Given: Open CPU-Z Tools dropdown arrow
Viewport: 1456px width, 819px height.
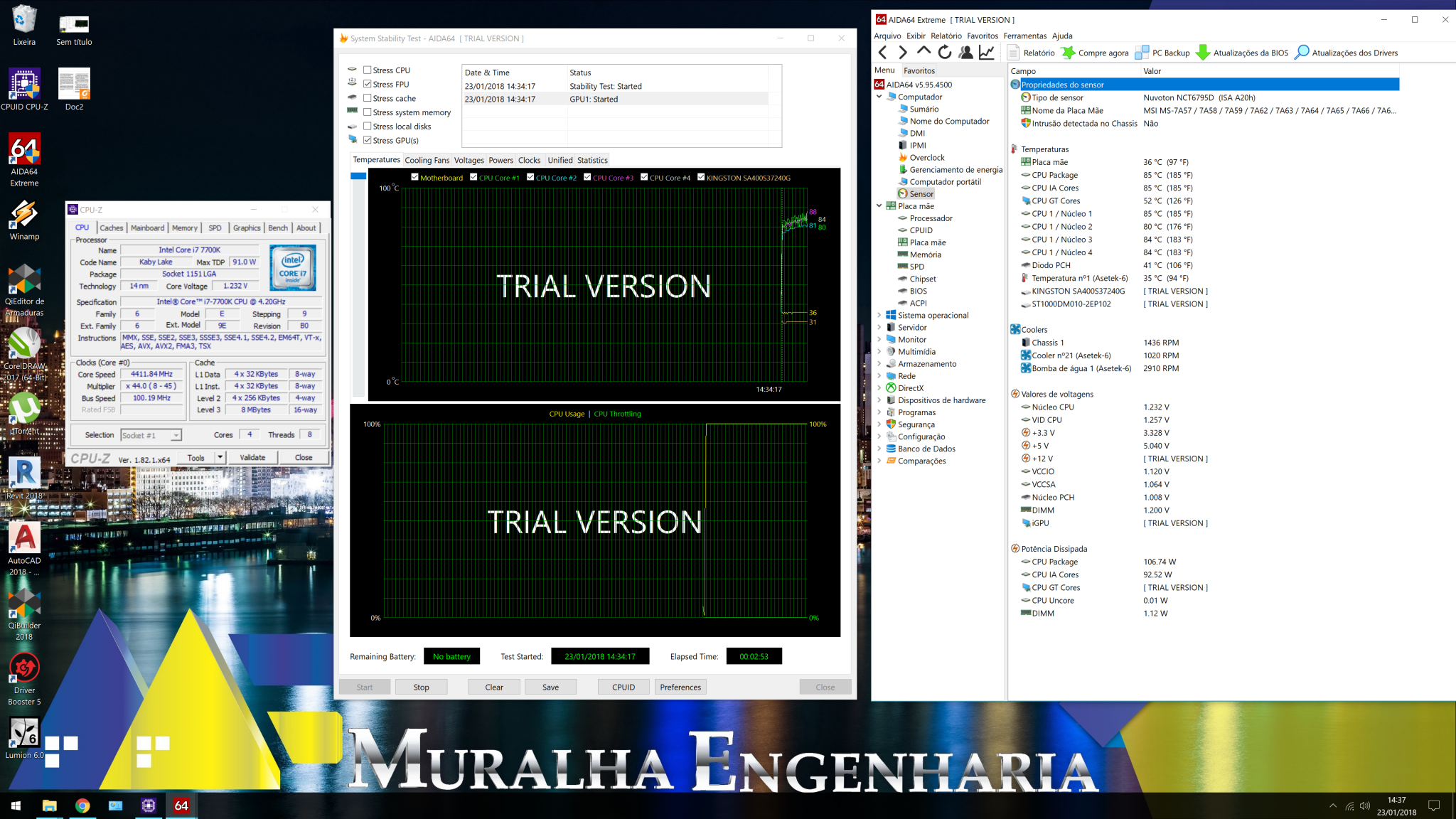Looking at the screenshot, I should point(220,458).
